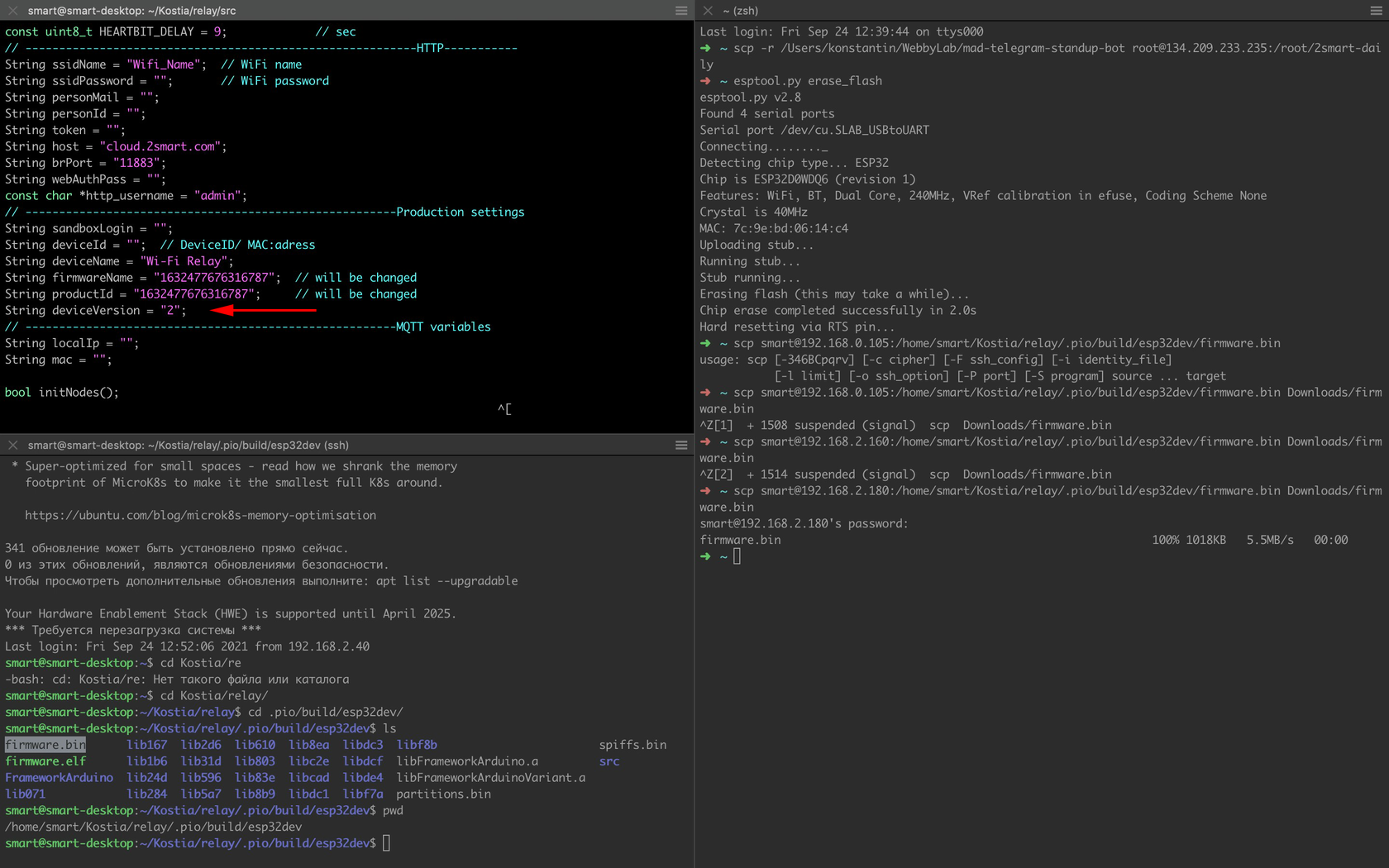
Task: Click the 'Crystal is 40MHz' line
Action: pyautogui.click(x=753, y=212)
